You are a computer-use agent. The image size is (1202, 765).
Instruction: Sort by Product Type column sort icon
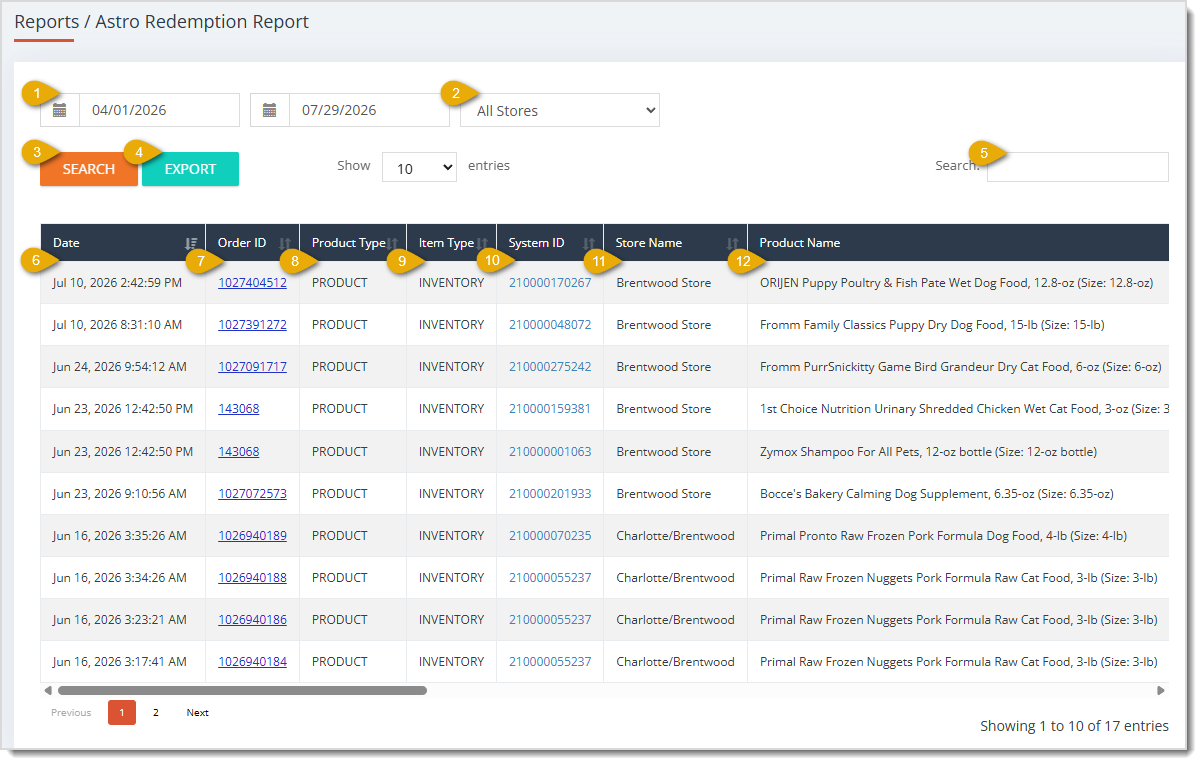coord(392,243)
